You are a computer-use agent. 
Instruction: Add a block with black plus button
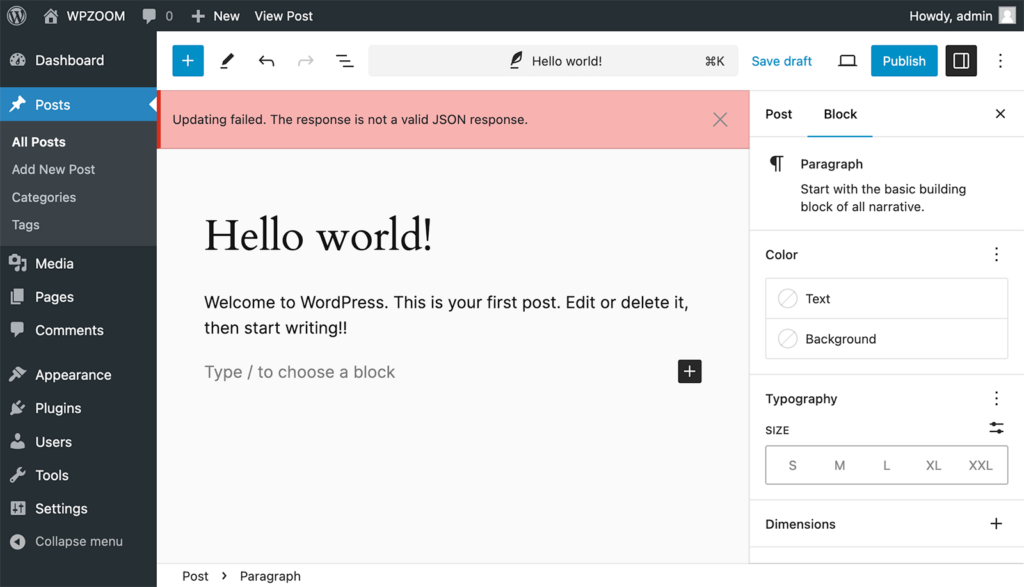pyautogui.click(x=689, y=372)
